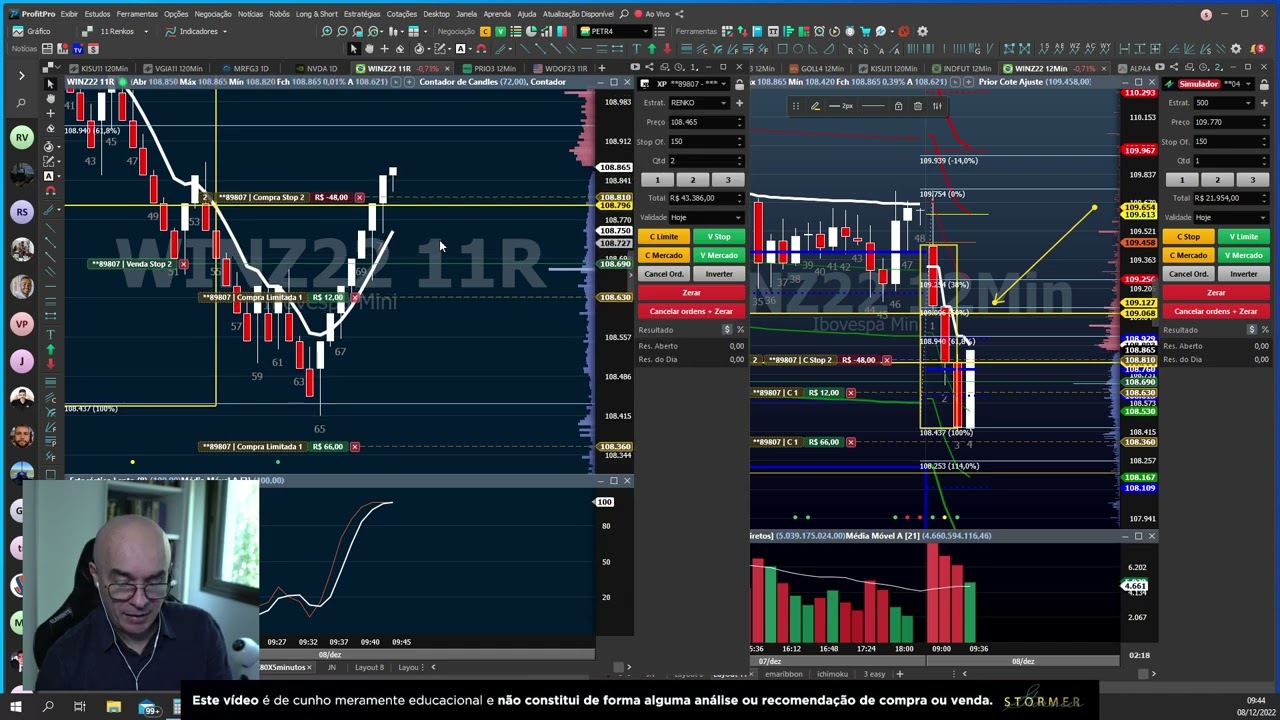Viewport: 1280px width, 720px height.
Task: Open the shopping cart icon in Ferramentas
Action: click(x=865, y=31)
